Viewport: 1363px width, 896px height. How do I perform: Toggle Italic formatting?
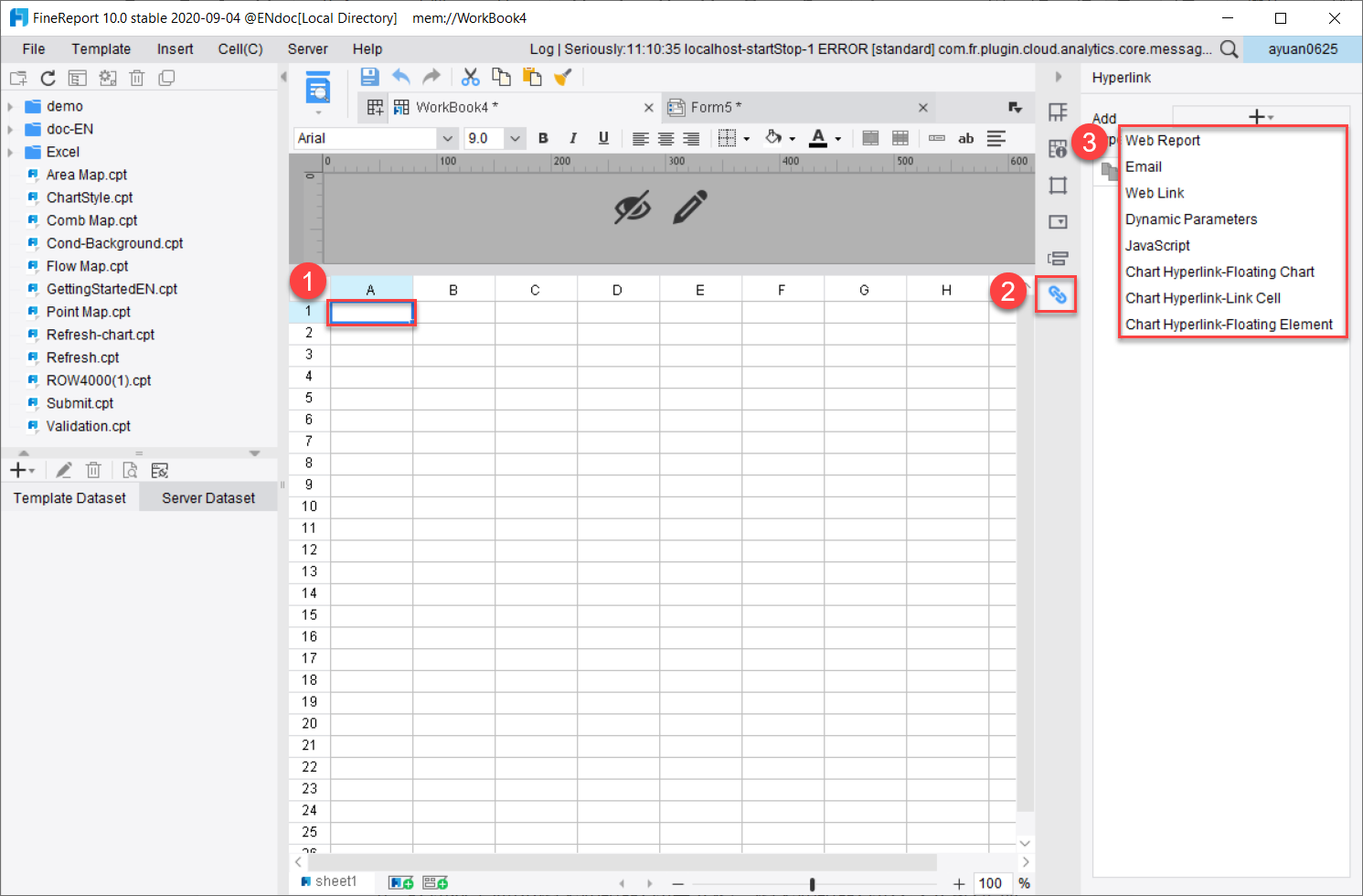(x=573, y=138)
